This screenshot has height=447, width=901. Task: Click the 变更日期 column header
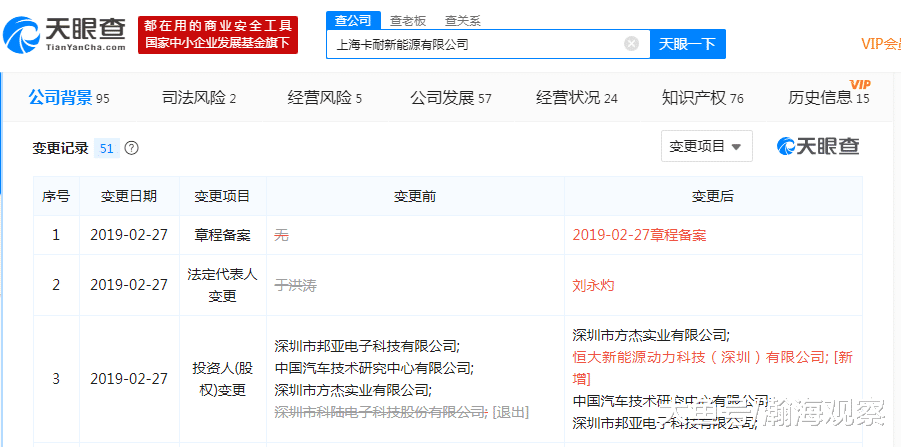pos(129,196)
